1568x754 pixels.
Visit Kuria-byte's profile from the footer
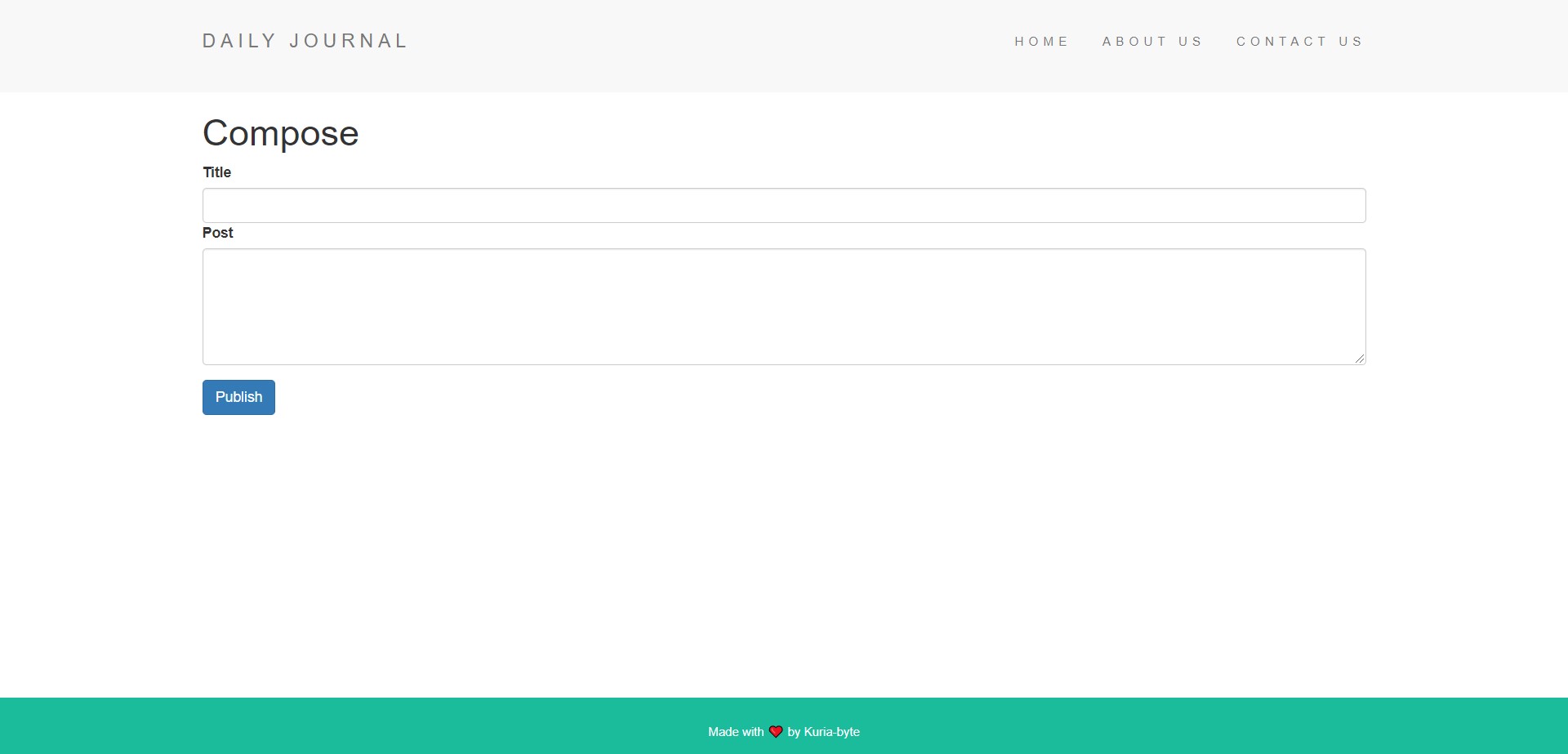coord(831,731)
